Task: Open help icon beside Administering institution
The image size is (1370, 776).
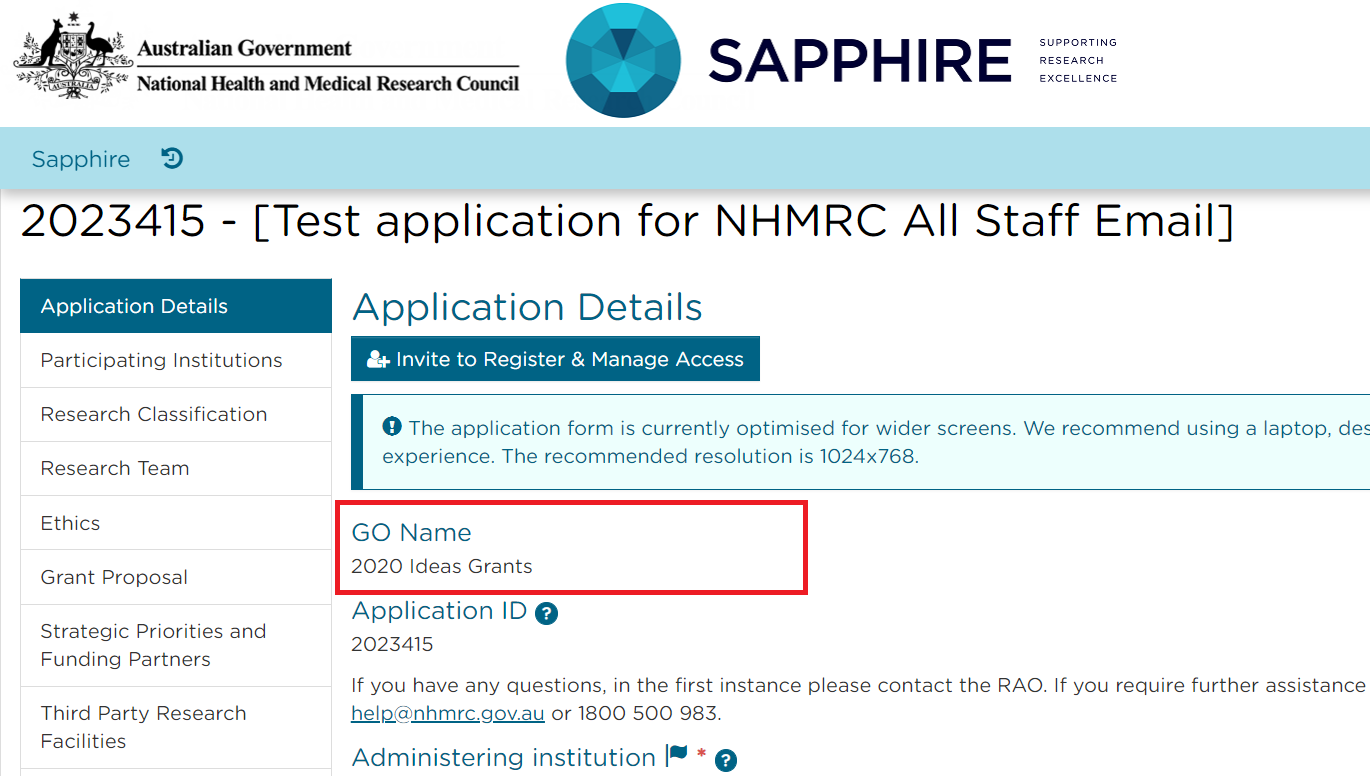Action: 726,761
